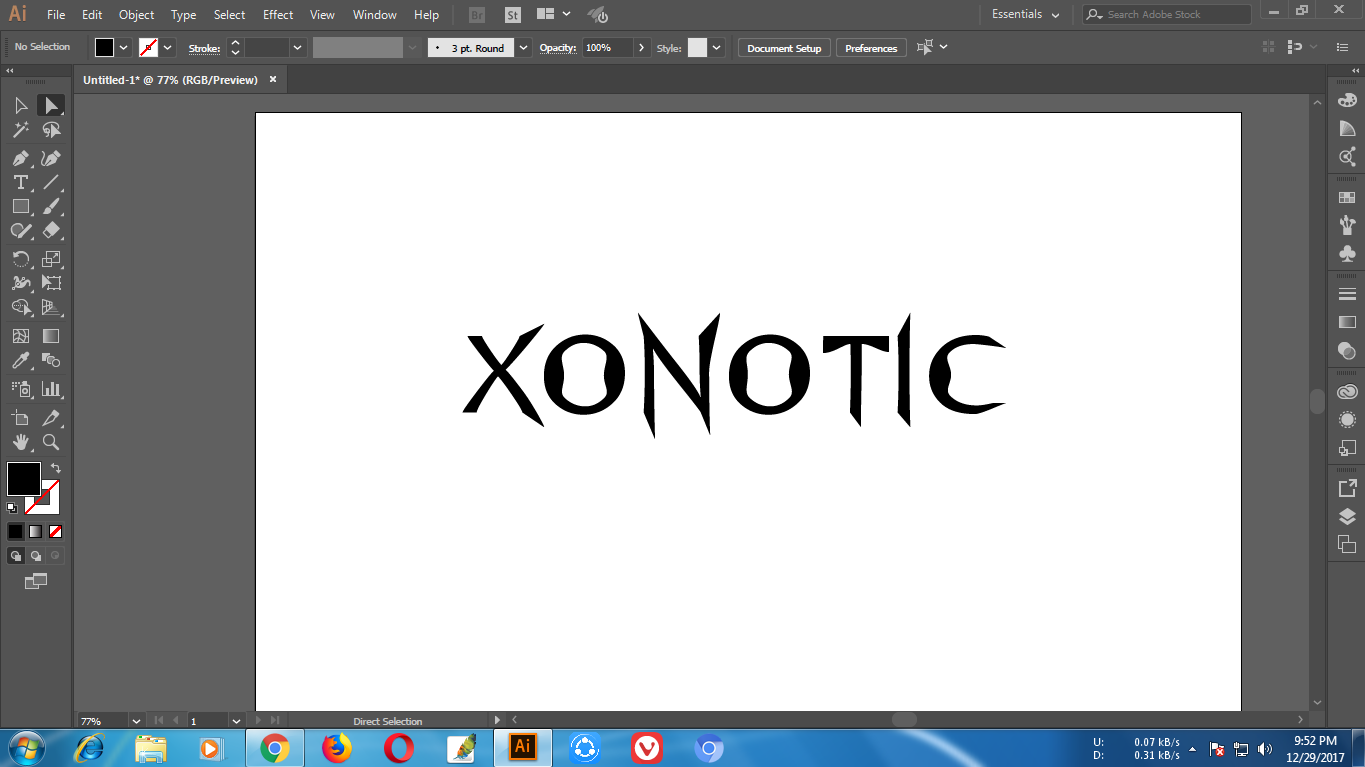The width and height of the screenshot is (1365, 767).
Task: Expand the zoom level dropdown at 77%
Action: pos(136,721)
